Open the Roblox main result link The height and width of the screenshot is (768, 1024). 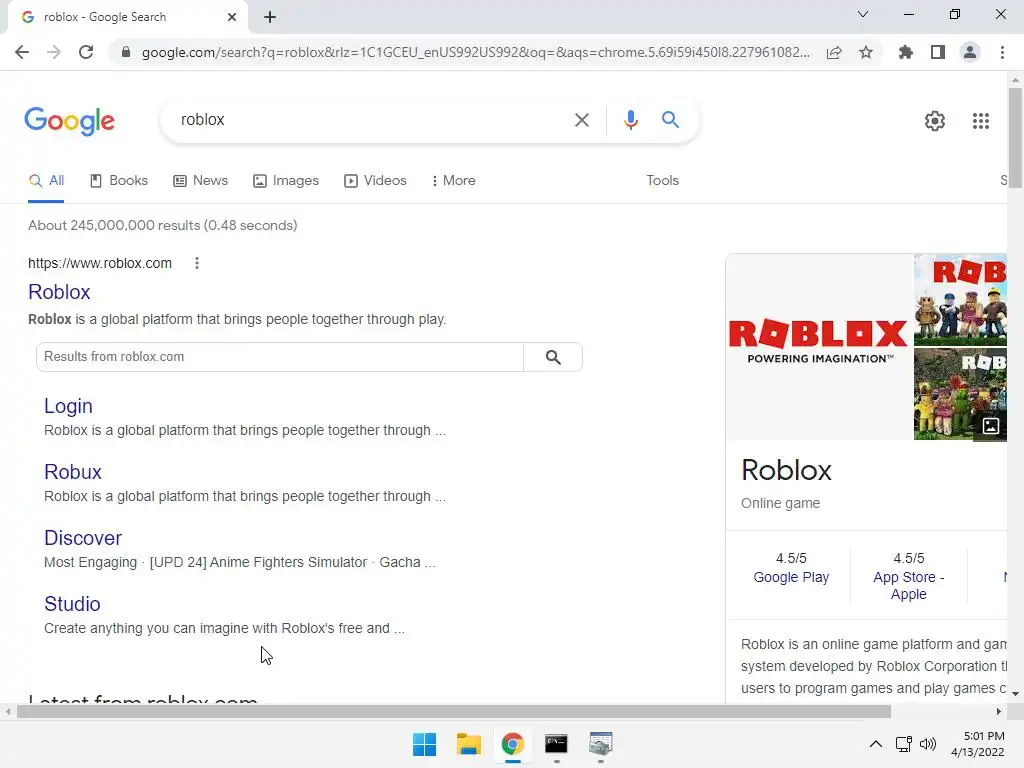click(59, 292)
